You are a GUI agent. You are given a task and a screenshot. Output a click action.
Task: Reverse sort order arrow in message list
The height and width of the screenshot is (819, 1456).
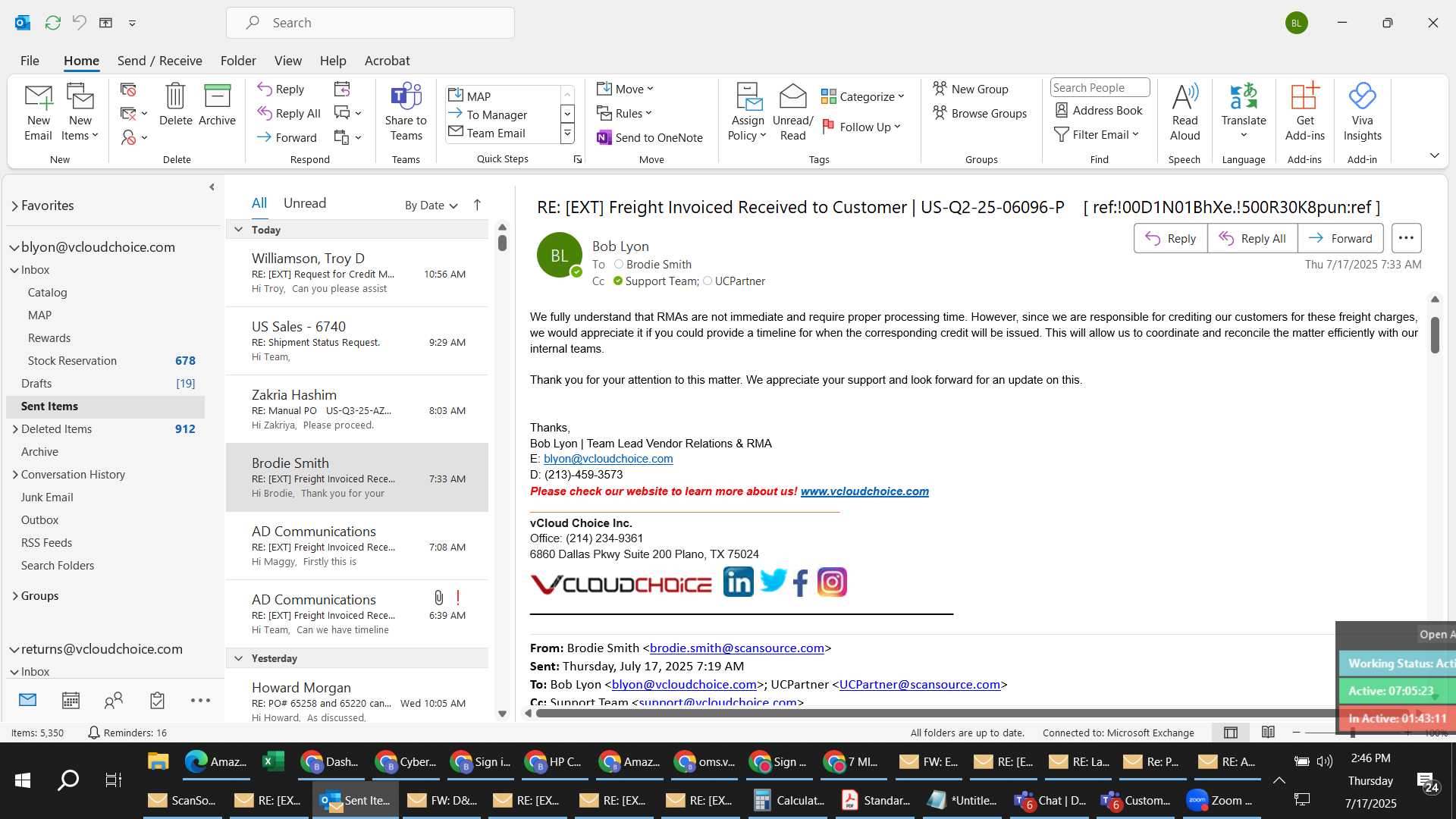[477, 205]
